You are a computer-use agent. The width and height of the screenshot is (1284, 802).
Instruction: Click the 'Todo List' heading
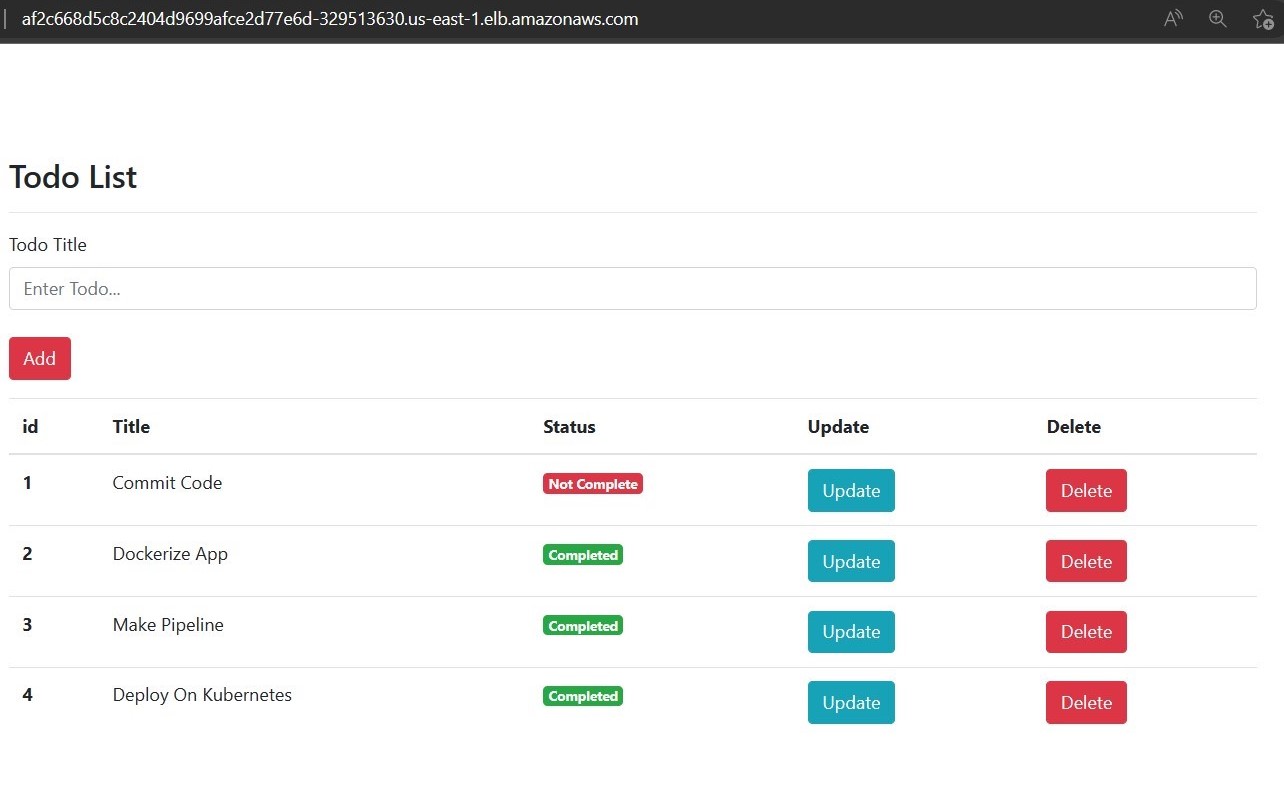[72, 177]
